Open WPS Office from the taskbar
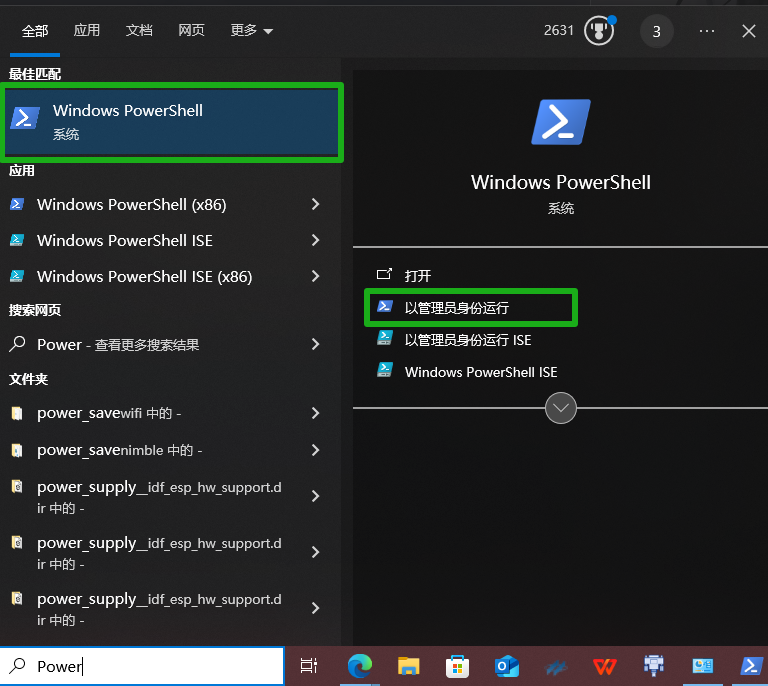The height and width of the screenshot is (686, 768). 604,667
